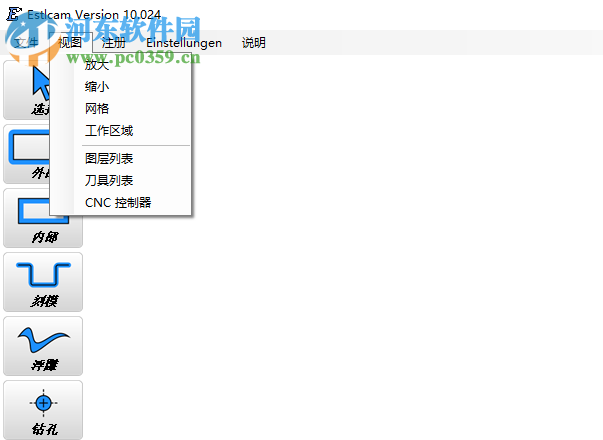
Task: Close the open 视图 menu
Action: point(70,42)
